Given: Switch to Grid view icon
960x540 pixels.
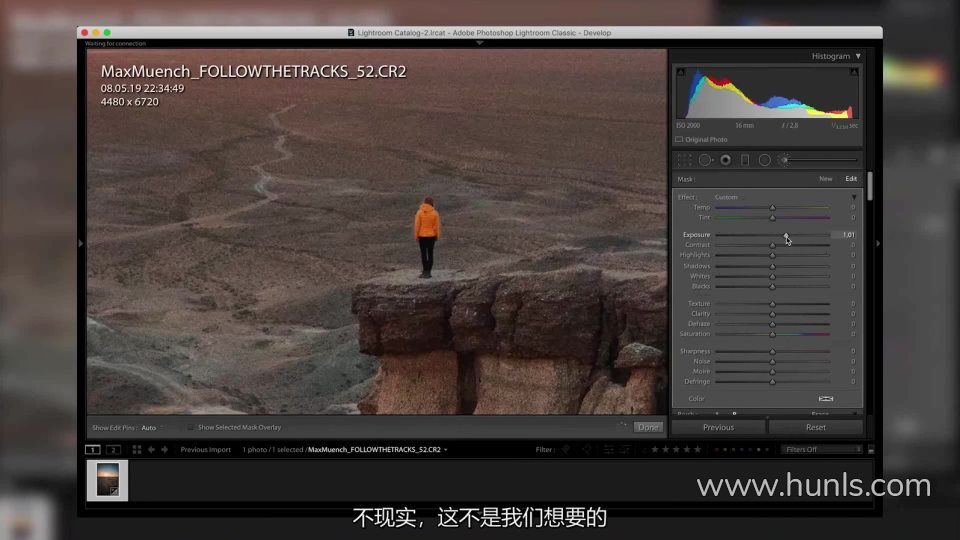Looking at the screenshot, I should [x=137, y=449].
